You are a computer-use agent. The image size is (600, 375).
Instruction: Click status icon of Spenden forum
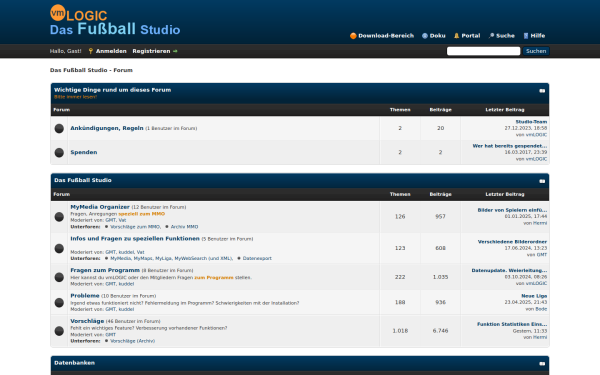[x=59, y=153]
